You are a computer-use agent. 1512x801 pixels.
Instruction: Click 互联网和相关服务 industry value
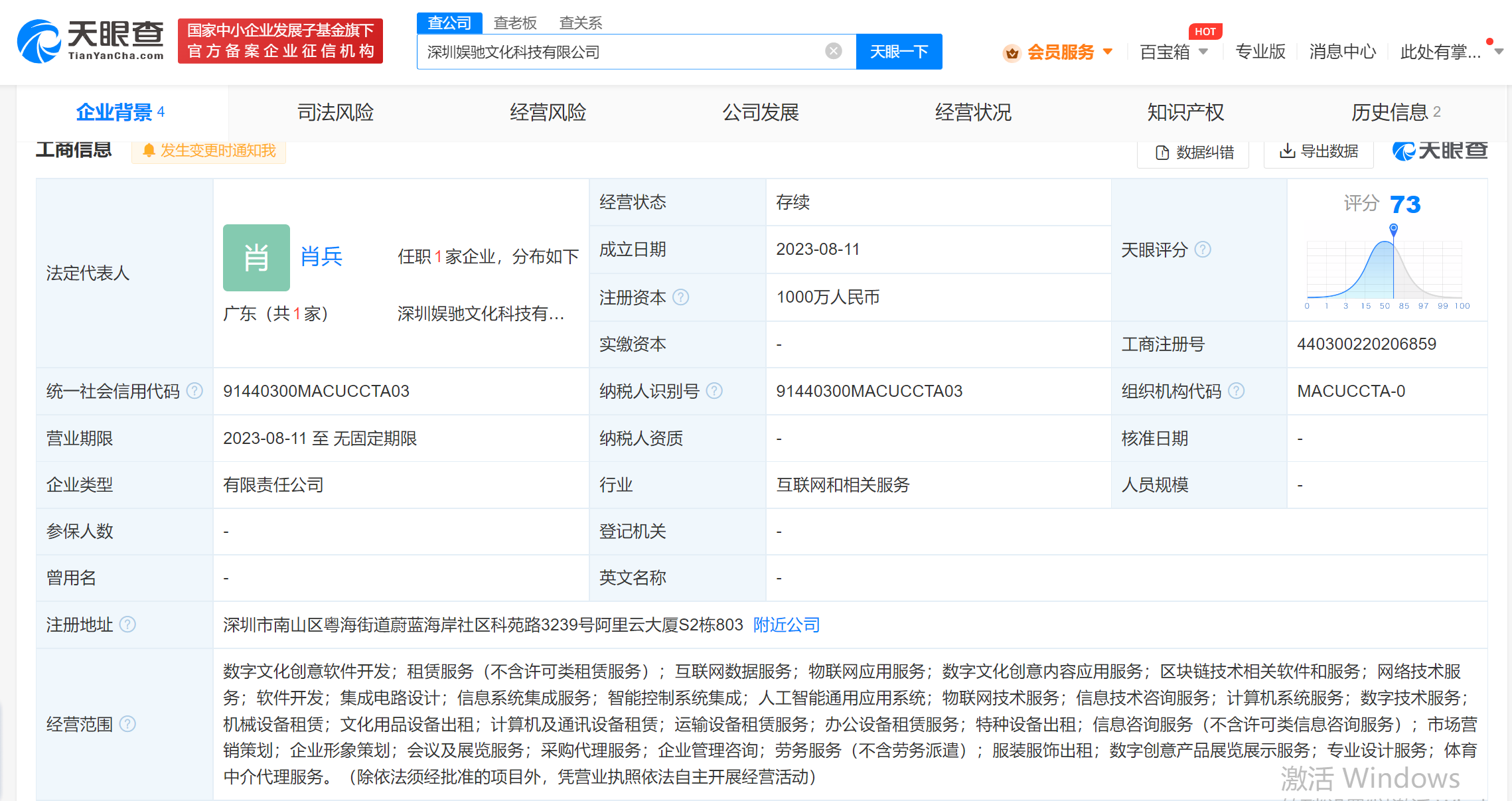click(843, 484)
